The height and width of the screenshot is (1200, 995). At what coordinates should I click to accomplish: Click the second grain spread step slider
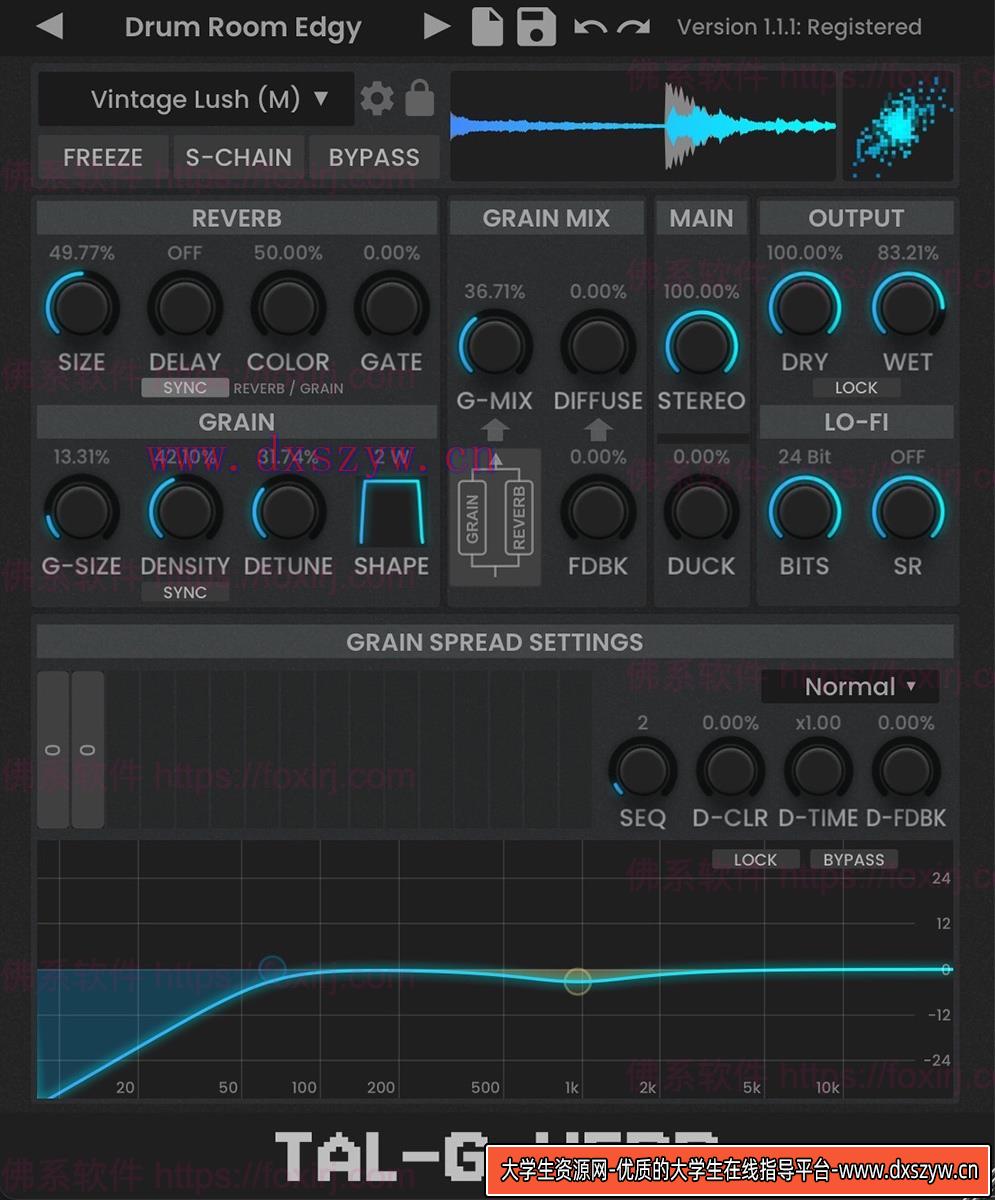click(88, 749)
